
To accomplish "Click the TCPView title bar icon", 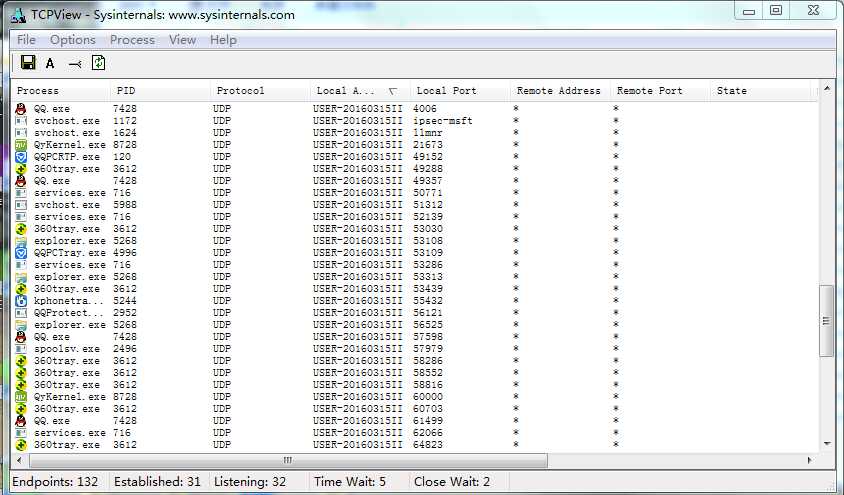I will (x=18, y=16).
